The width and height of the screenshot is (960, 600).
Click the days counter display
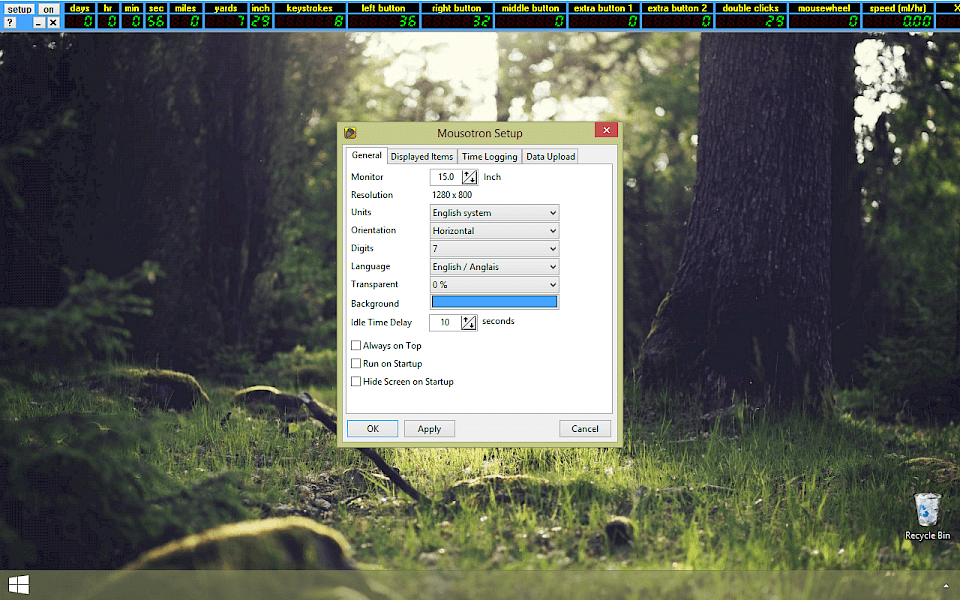point(80,21)
